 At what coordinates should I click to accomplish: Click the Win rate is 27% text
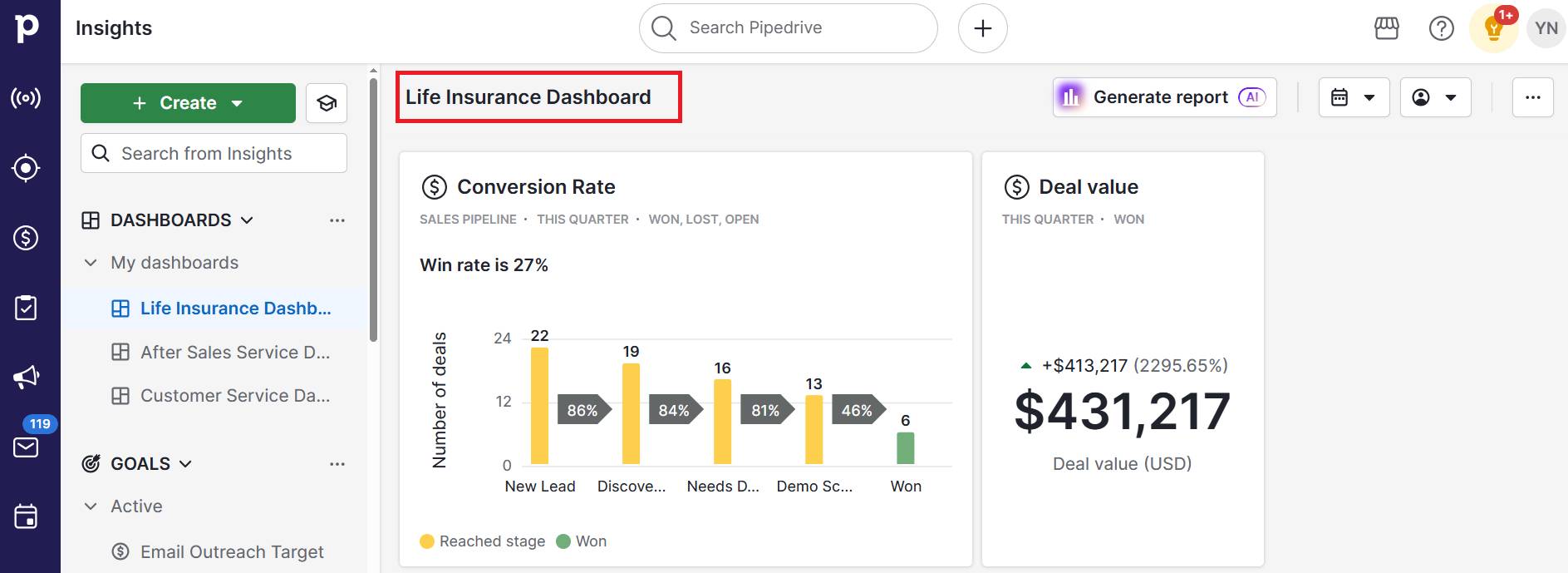click(x=484, y=265)
